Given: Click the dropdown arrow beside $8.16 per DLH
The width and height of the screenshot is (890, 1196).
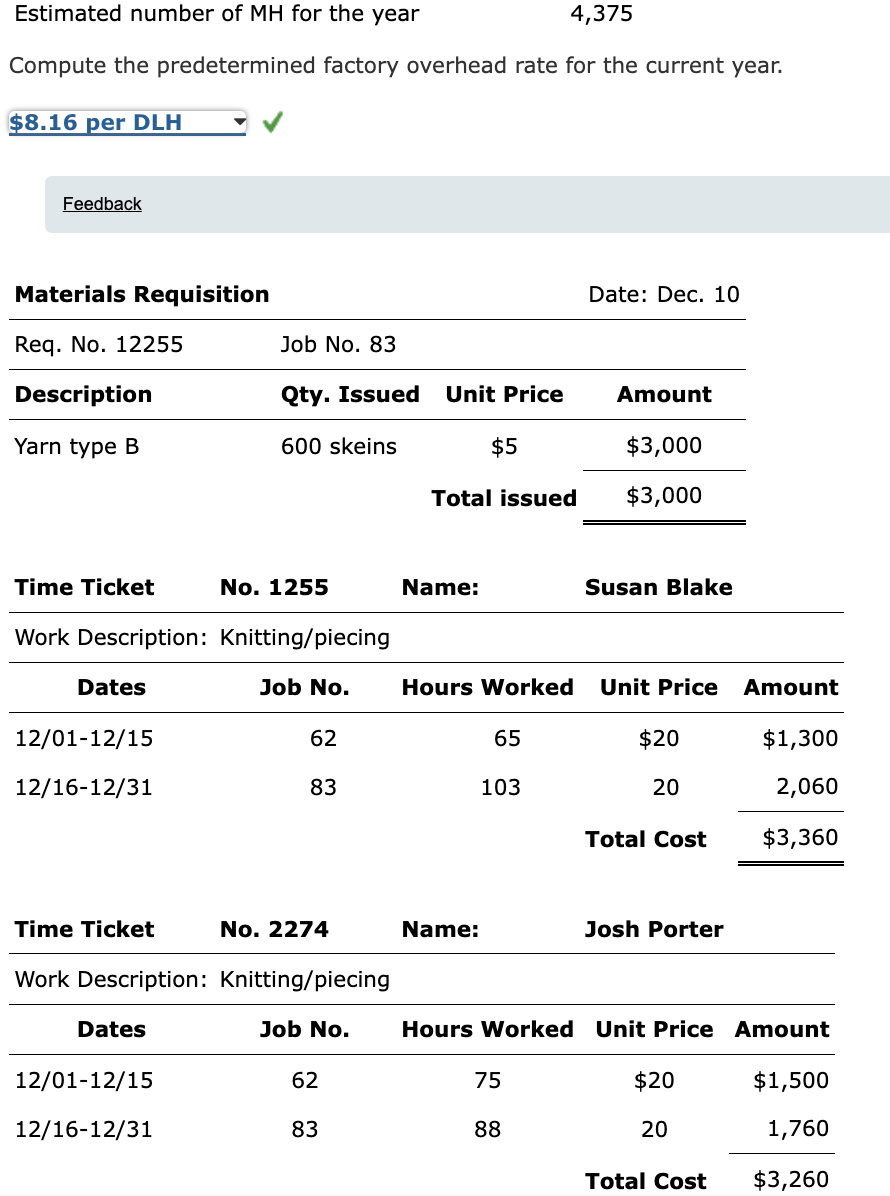Looking at the screenshot, I should click(237, 122).
